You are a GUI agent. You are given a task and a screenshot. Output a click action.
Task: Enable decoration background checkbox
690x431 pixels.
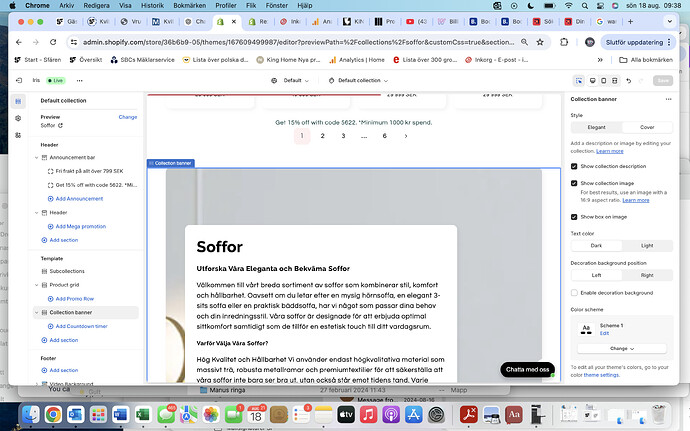coord(574,293)
